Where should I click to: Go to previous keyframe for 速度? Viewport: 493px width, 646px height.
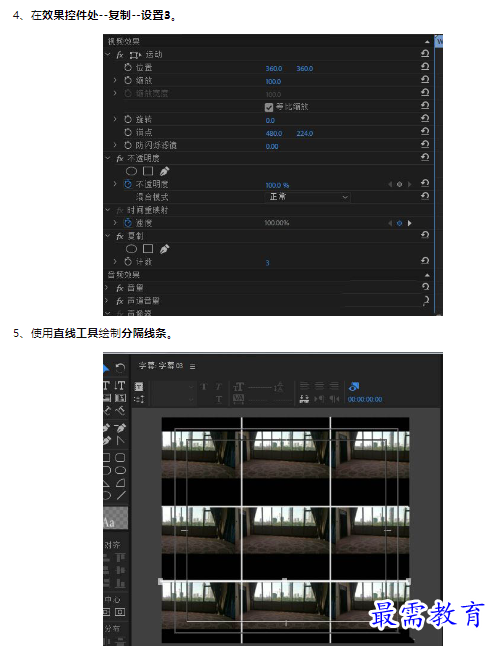click(390, 223)
